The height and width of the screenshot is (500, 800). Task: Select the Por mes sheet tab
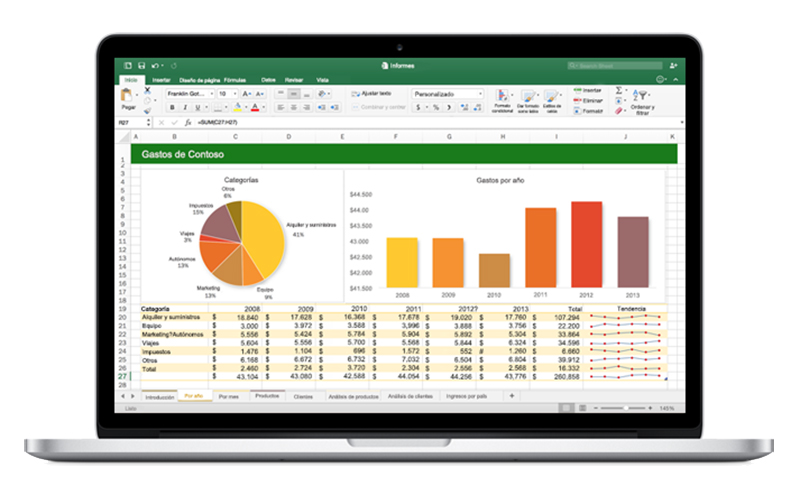(229, 396)
